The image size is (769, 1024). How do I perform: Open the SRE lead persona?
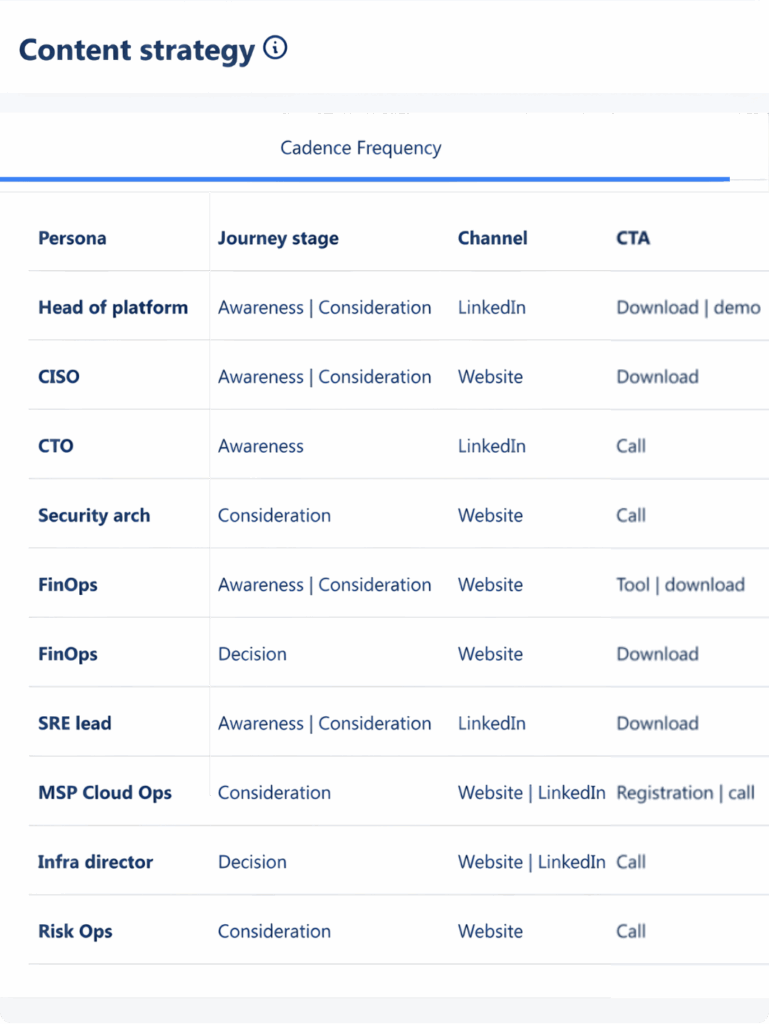[x=75, y=723]
